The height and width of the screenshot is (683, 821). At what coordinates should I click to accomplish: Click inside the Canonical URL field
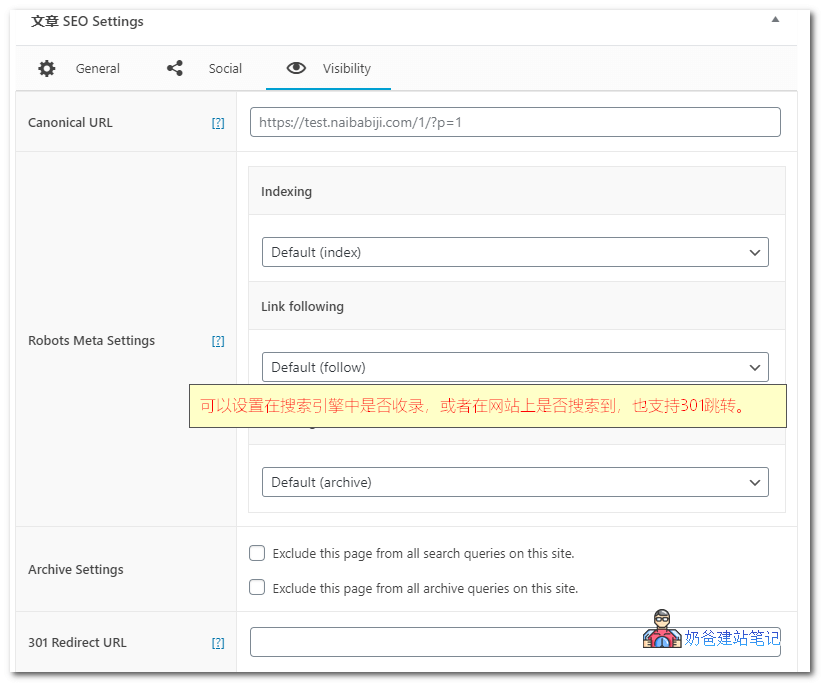tap(514, 122)
